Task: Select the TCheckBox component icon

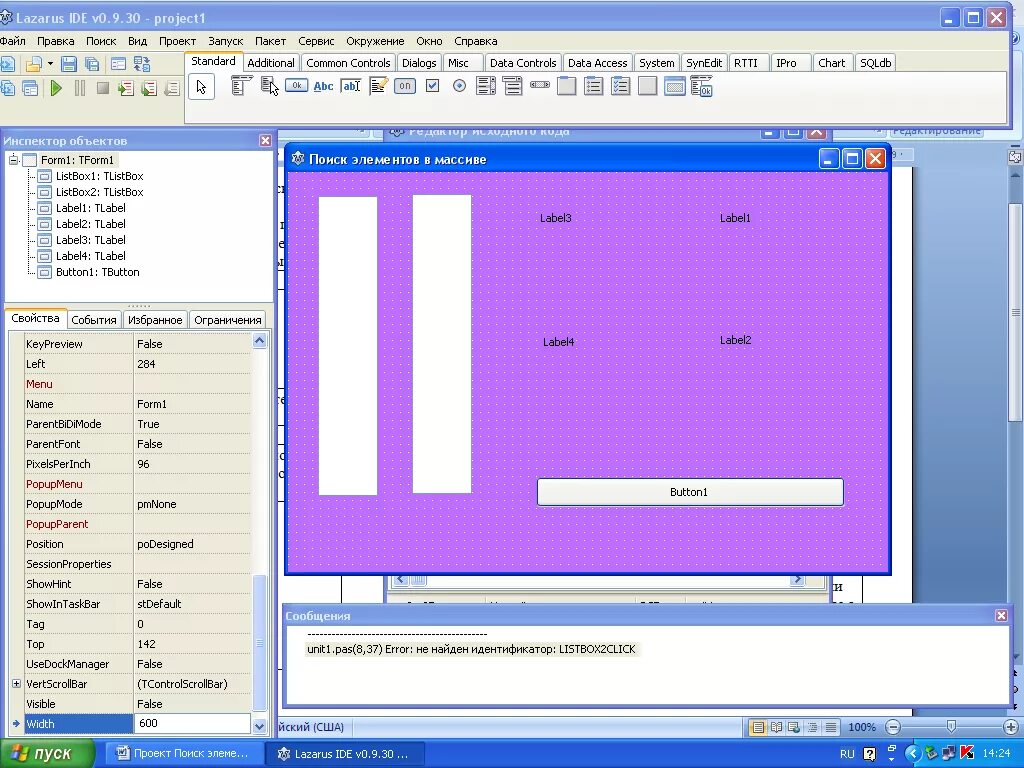Action: [x=432, y=86]
